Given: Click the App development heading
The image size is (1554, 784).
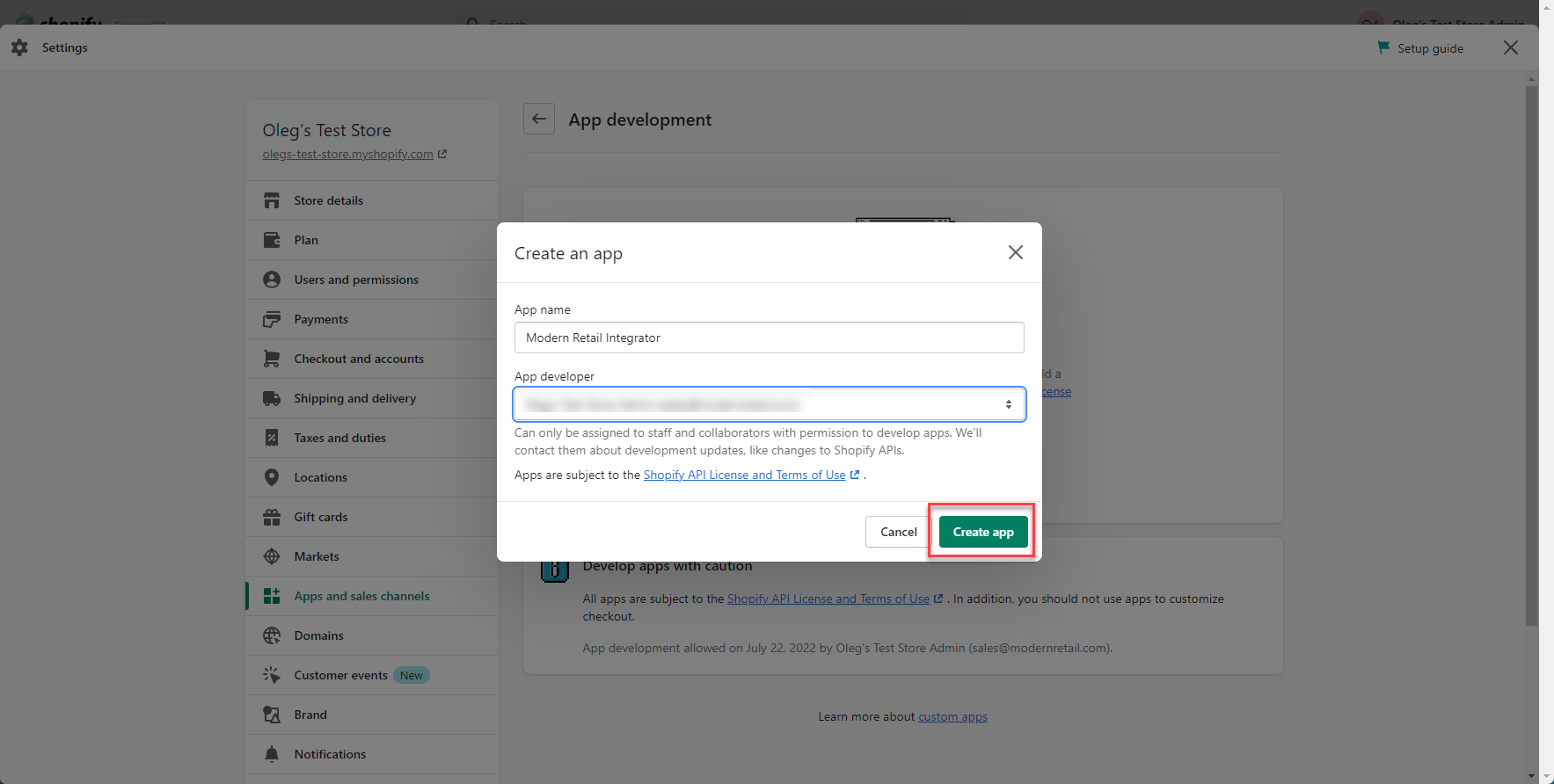Looking at the screenshot, I should [x=640, y=120].
